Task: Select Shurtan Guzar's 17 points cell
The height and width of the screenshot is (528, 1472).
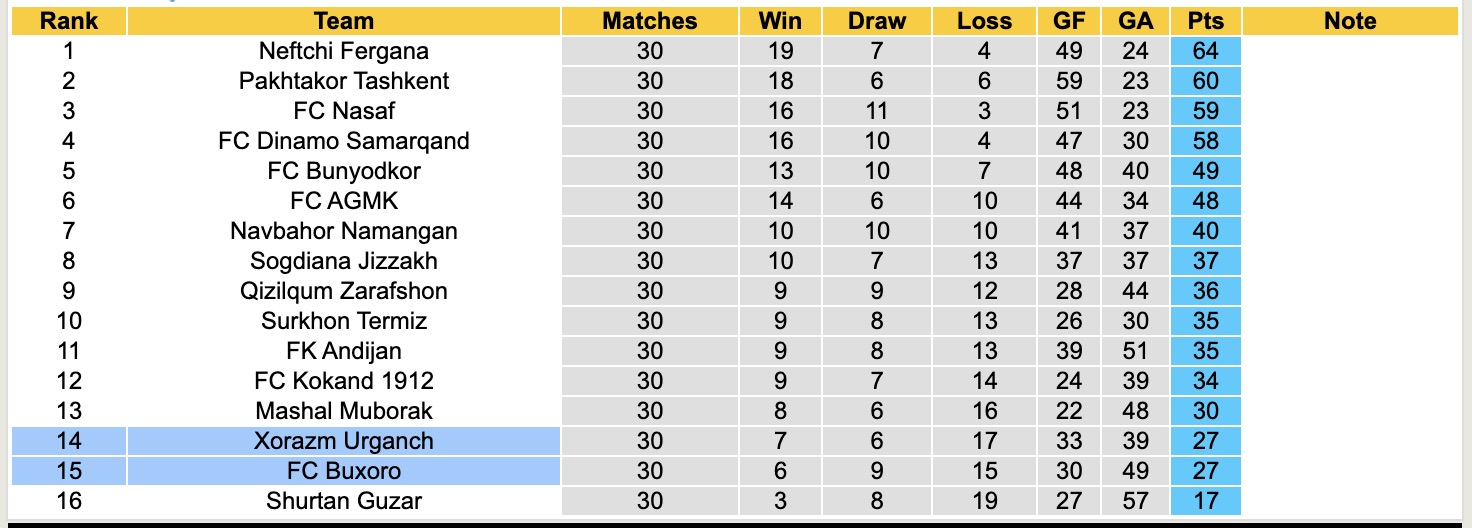Action: (1205, 501)
